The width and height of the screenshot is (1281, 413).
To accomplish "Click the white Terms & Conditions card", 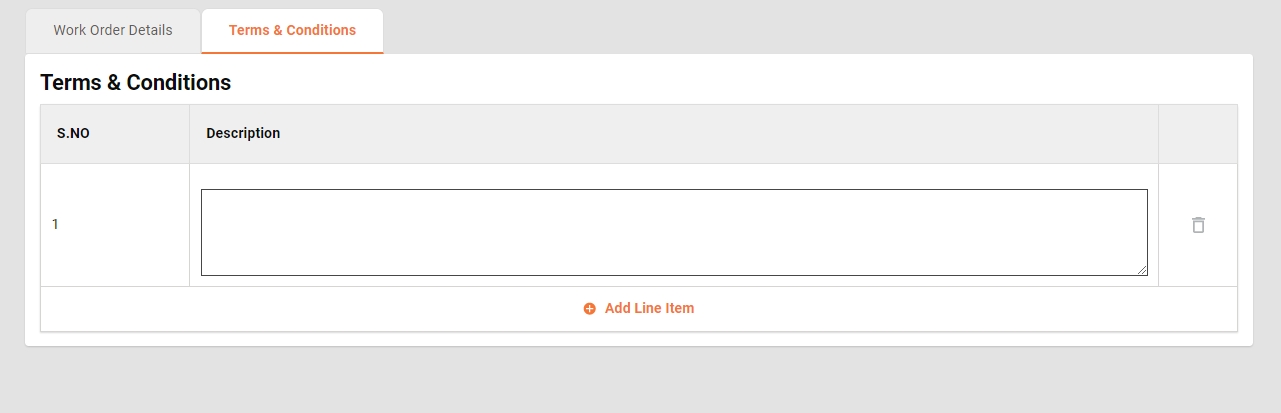I will [700, 83].
